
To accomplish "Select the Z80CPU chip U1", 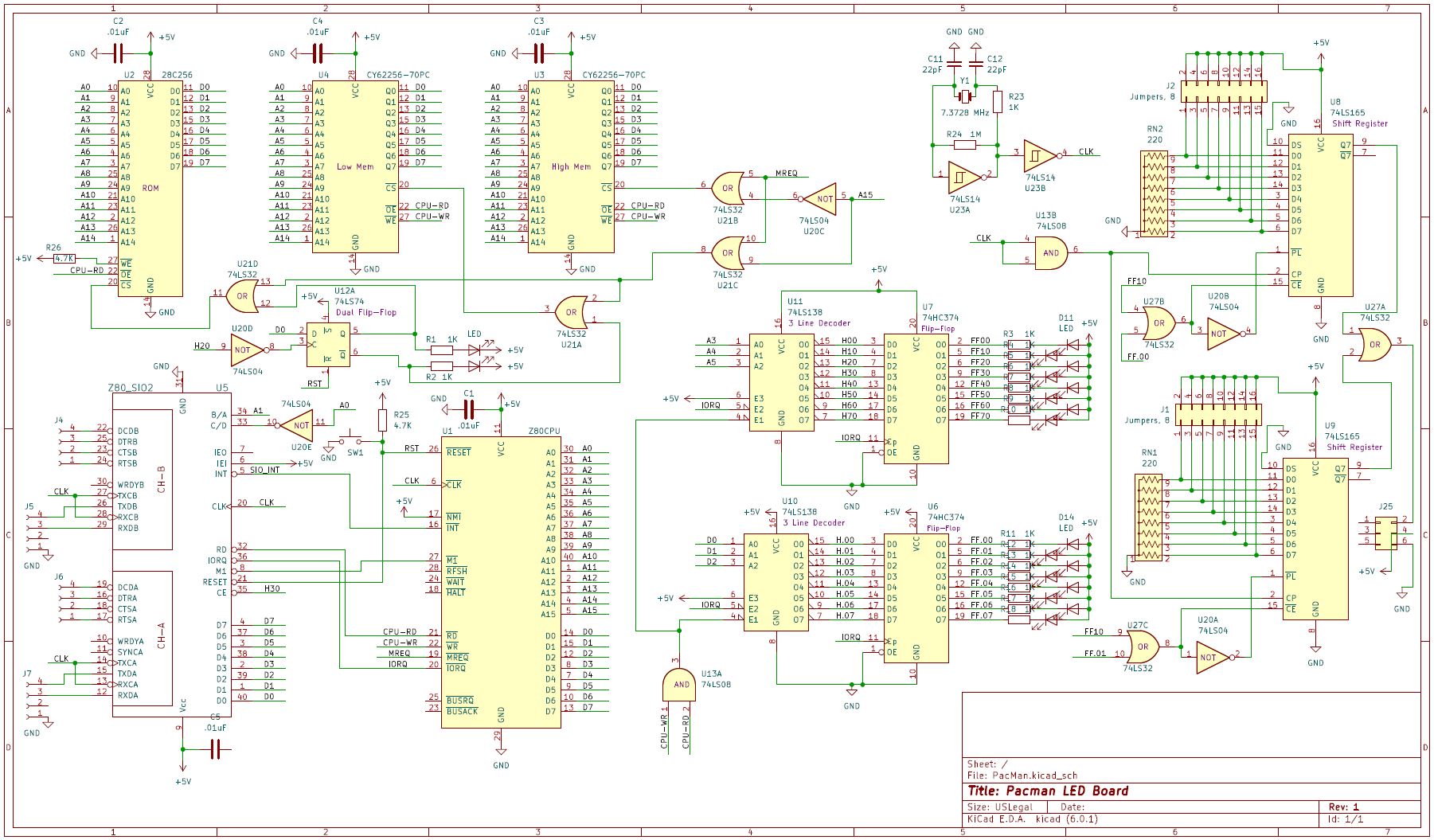I will 501,582.
